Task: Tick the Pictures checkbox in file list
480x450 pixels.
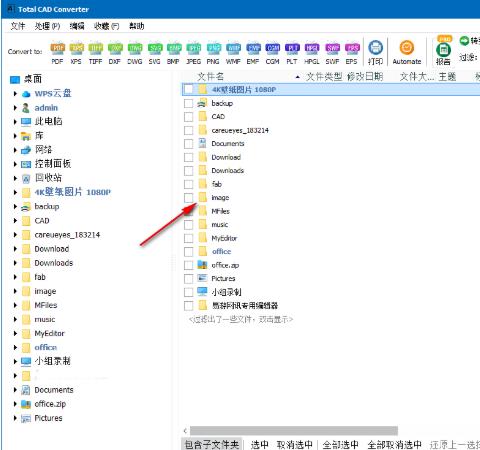Action: 189,278
